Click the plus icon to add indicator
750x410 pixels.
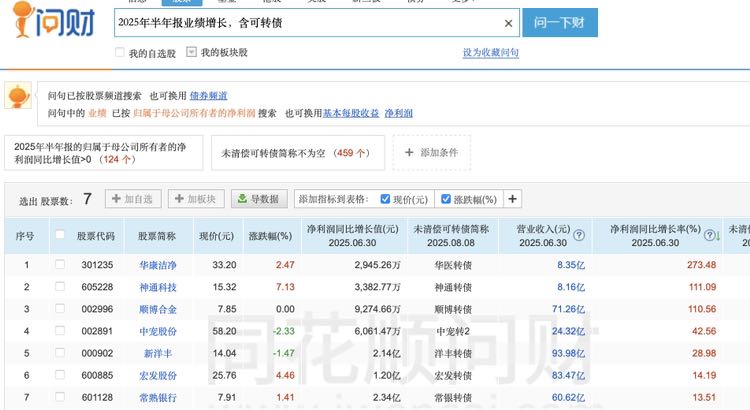[x=512, y=199]
